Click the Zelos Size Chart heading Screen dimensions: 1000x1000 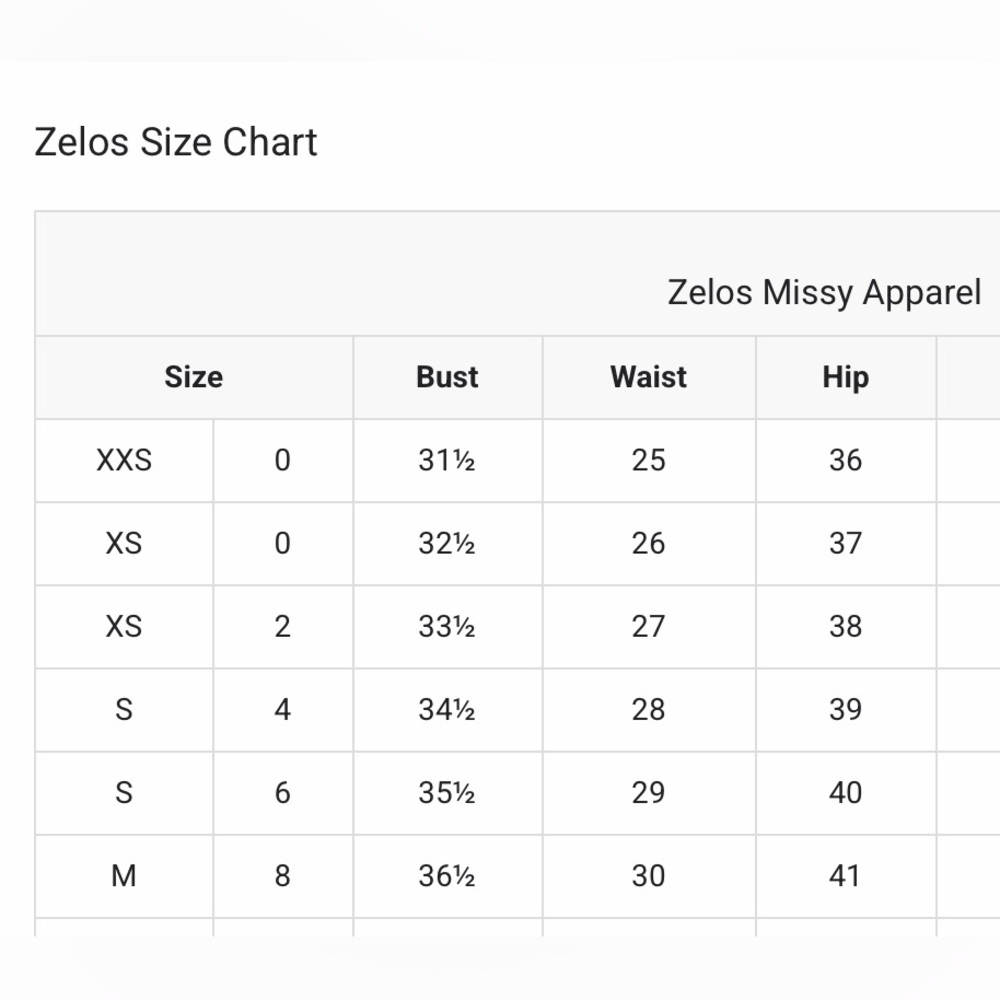point(175,142)
